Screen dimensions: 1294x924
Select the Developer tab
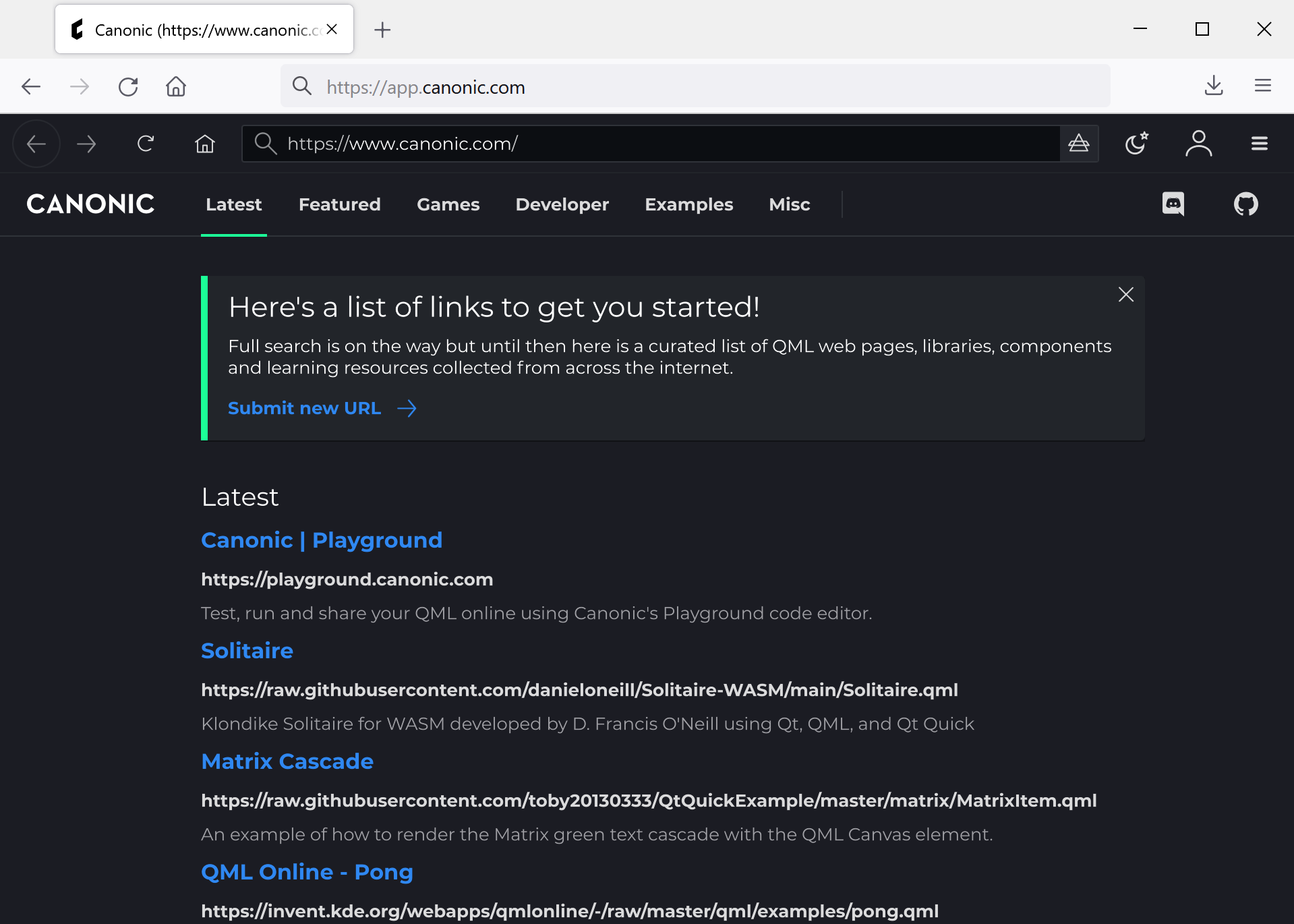[x=562, y=204]
